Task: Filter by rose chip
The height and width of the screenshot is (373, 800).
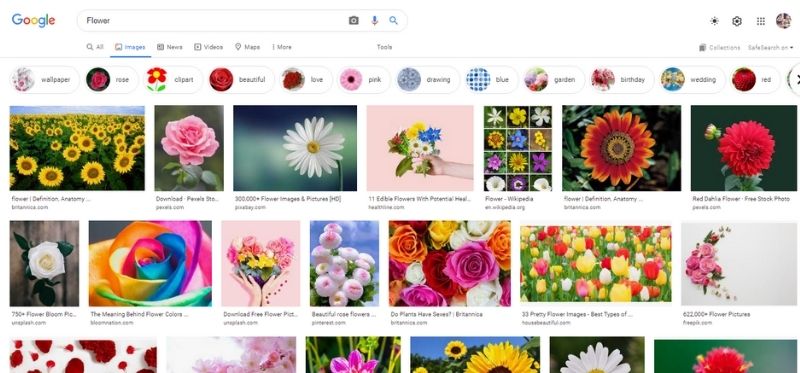Action: (112, 80)
